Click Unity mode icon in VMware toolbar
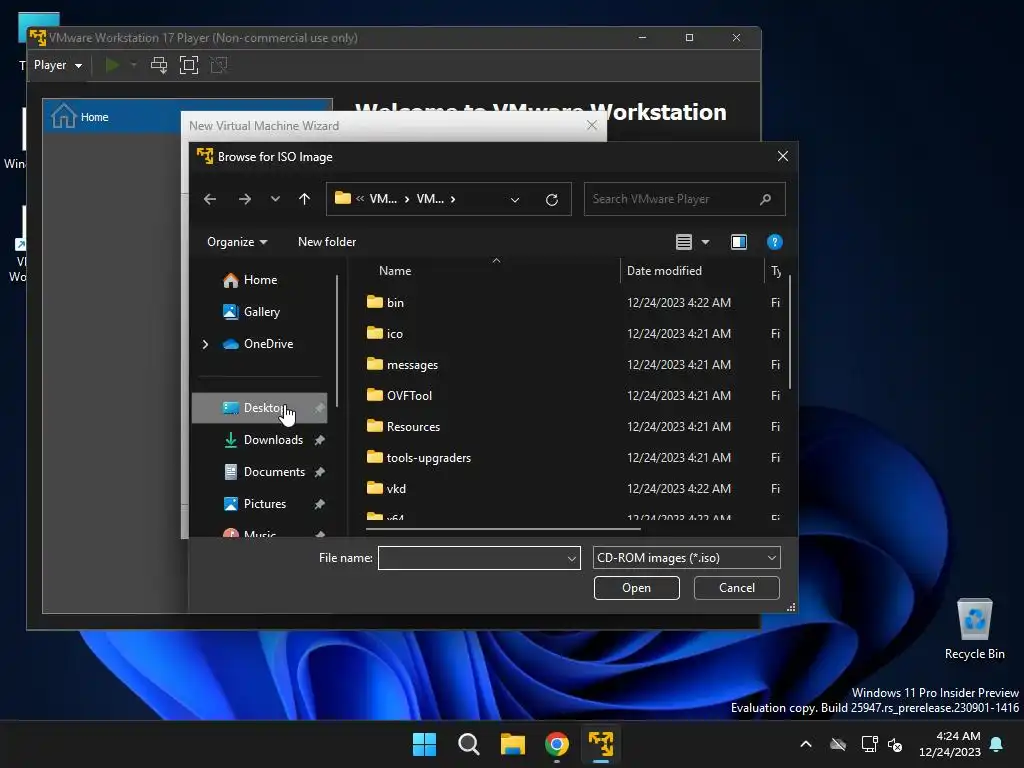 click(219, 65)
